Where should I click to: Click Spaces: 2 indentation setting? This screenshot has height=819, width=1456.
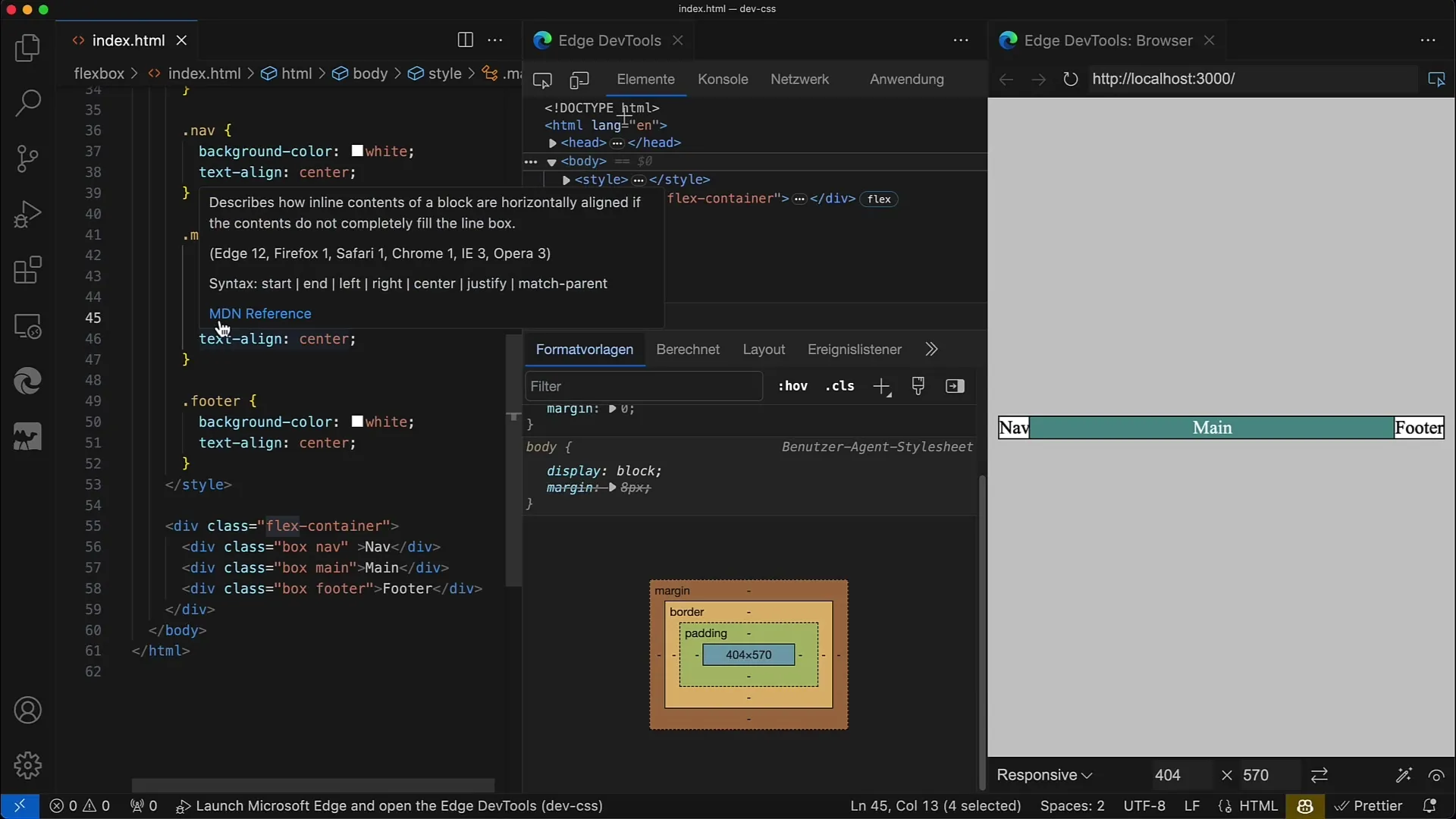(1072, 805)
